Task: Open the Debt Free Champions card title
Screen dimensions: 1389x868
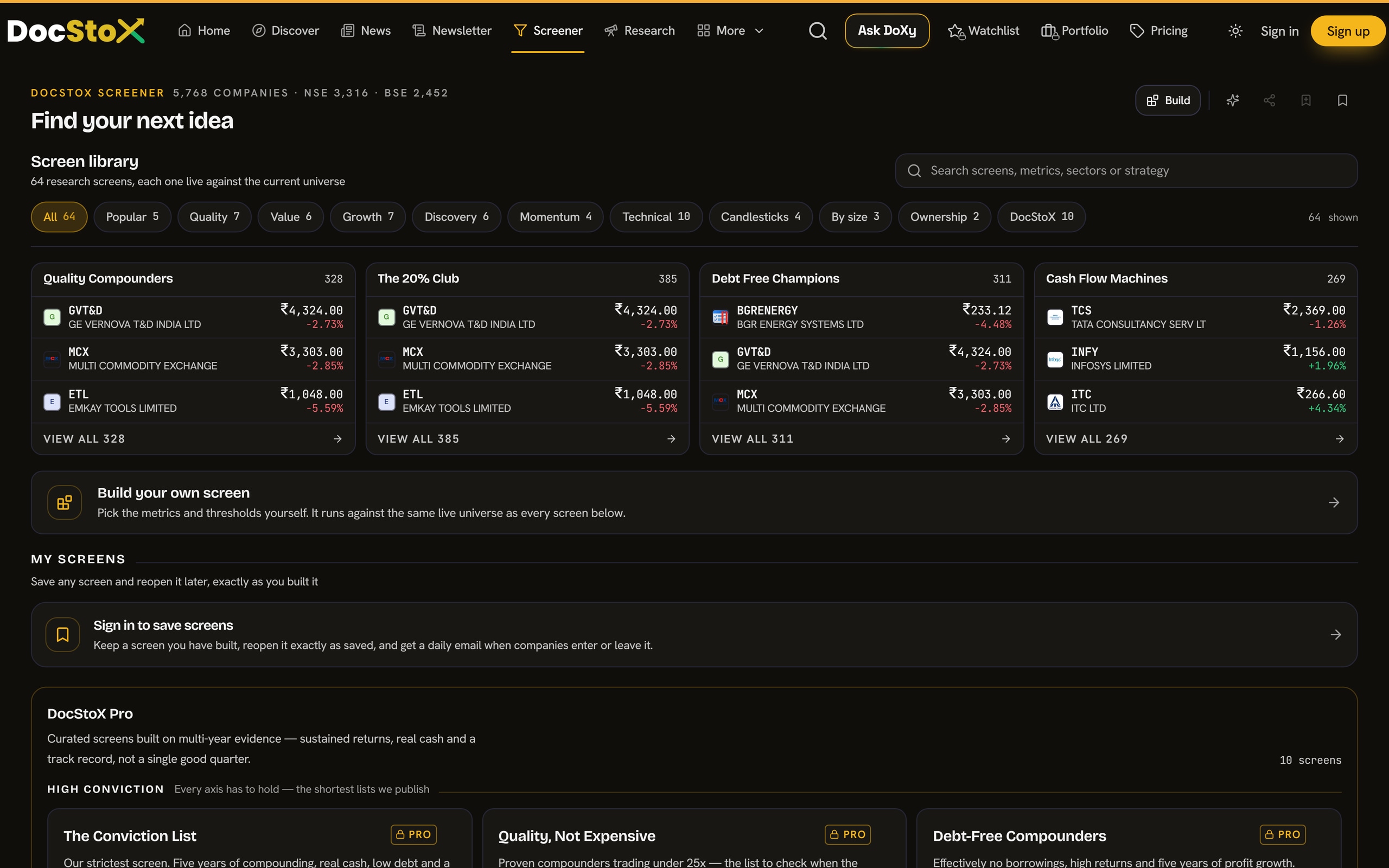Action: [x=775, y=278]
